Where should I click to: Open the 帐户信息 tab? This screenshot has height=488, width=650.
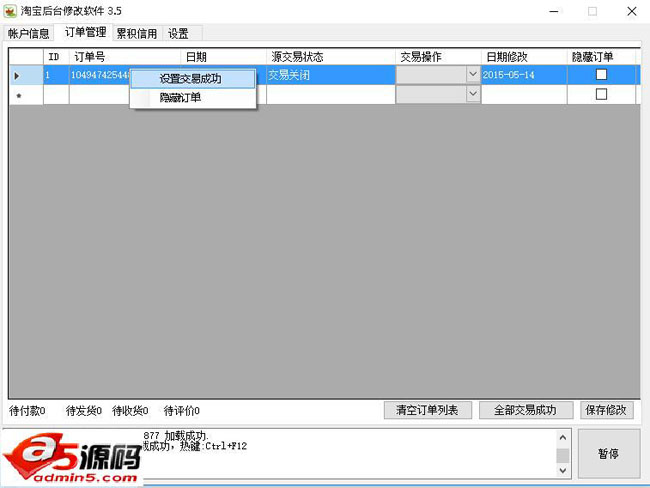(x=28, y=33)
